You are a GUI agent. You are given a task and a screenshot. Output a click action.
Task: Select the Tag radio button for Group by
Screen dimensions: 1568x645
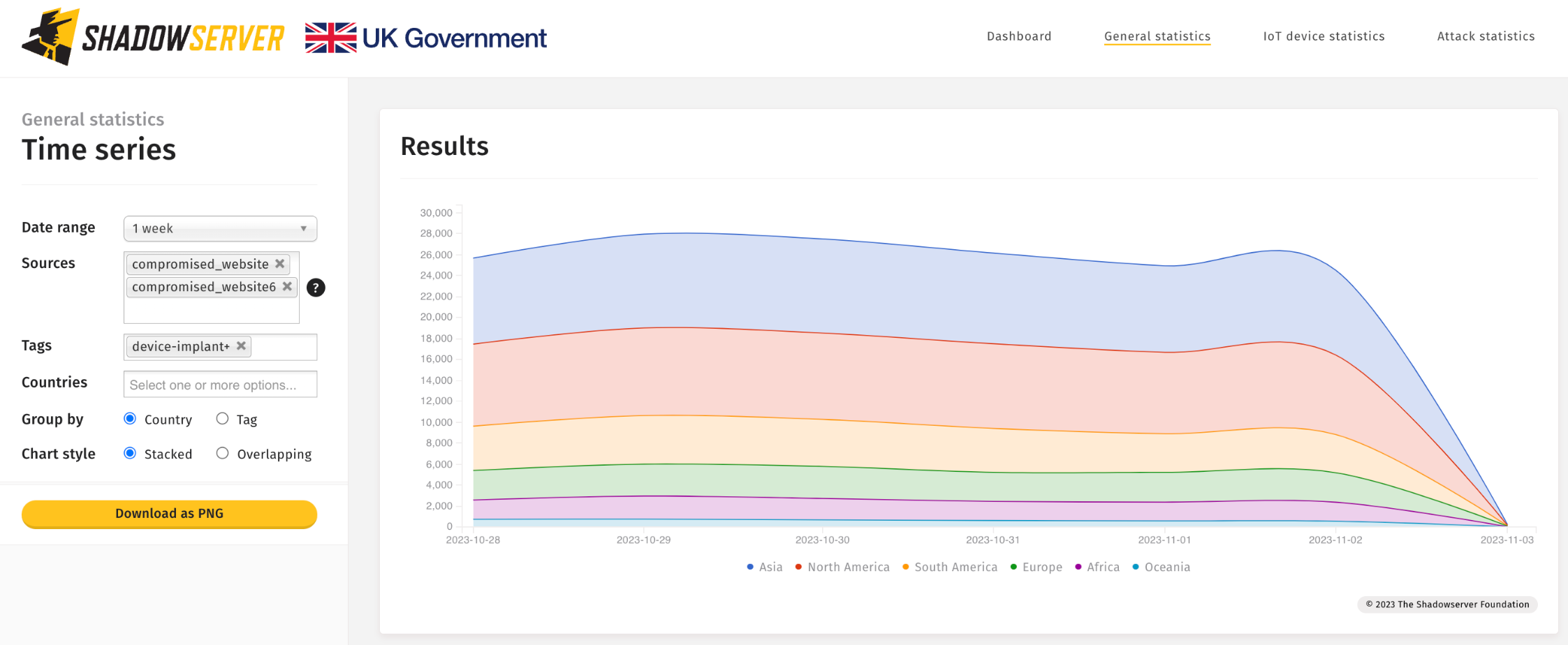[x=222, y=418]
